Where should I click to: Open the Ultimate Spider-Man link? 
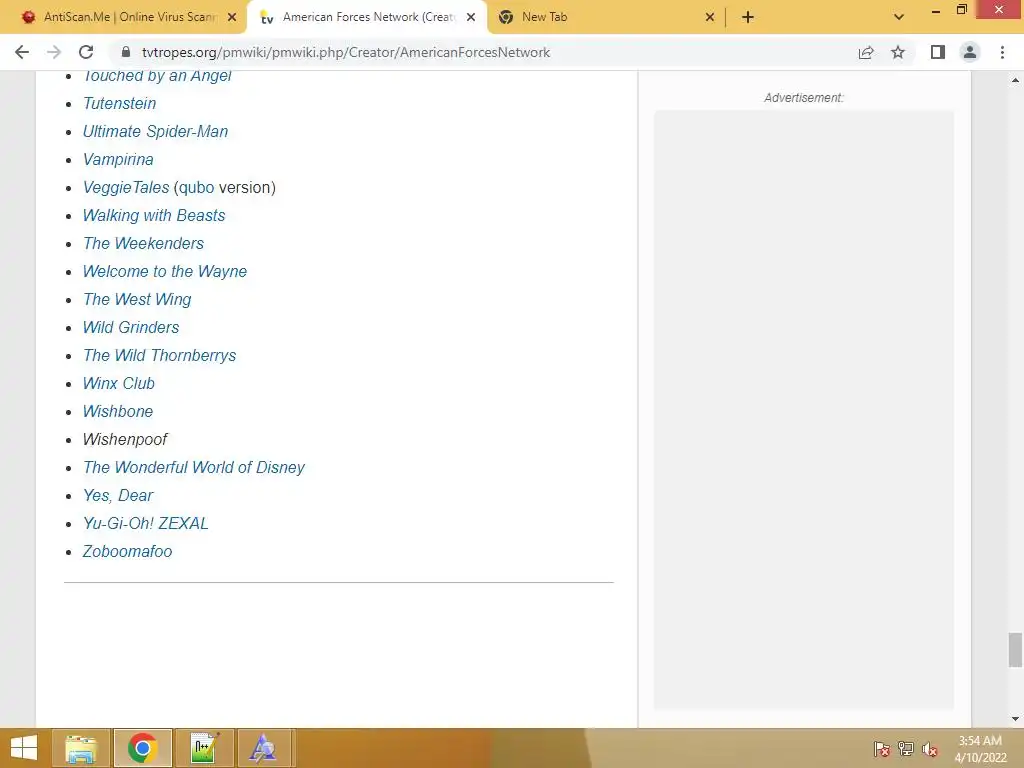155,131
